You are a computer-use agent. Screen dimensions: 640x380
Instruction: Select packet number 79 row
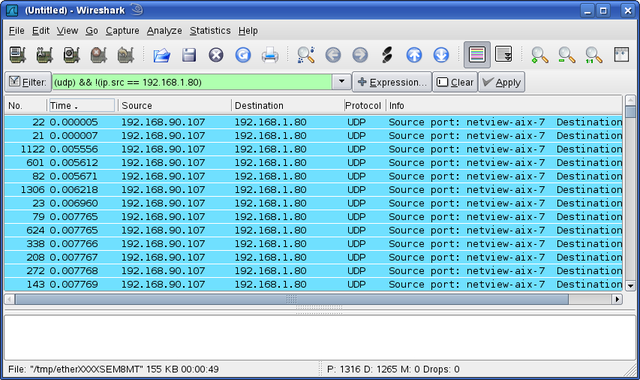point(313,216)
